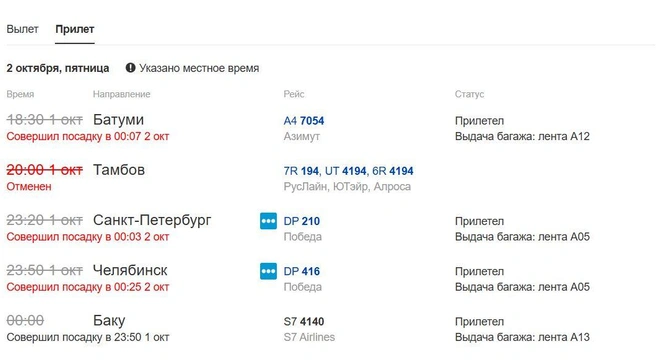Image resolution: width=656 pixels, height=362 pixels.
Task: Click Совершил посадку в 00:07 2 окт
Action: [x=88, y=136]
